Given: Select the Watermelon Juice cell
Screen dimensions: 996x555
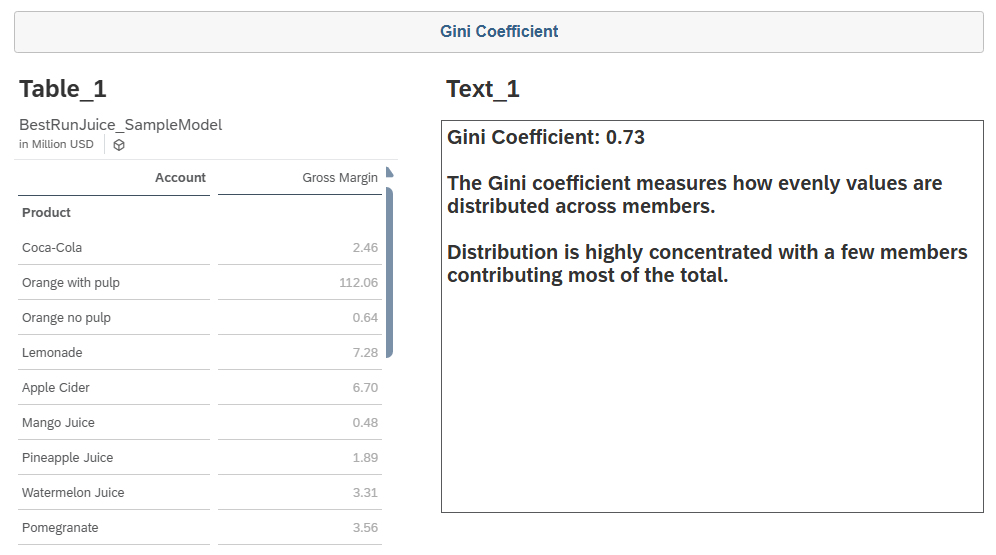Looking at the screenshot, I should pos(73,493).
